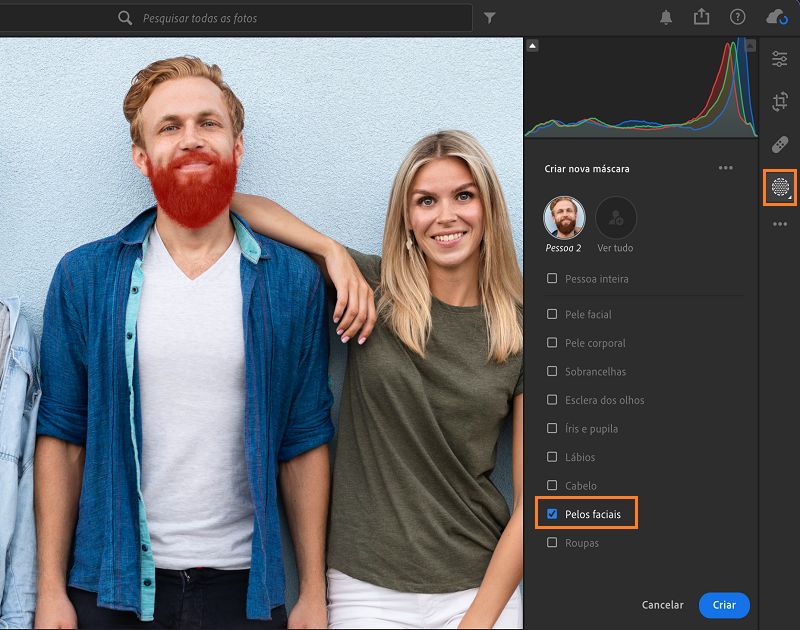Screen dimensions: 800x630
Task: Focus the Pesquisar todas as fotos field
Action: (236, 18)
